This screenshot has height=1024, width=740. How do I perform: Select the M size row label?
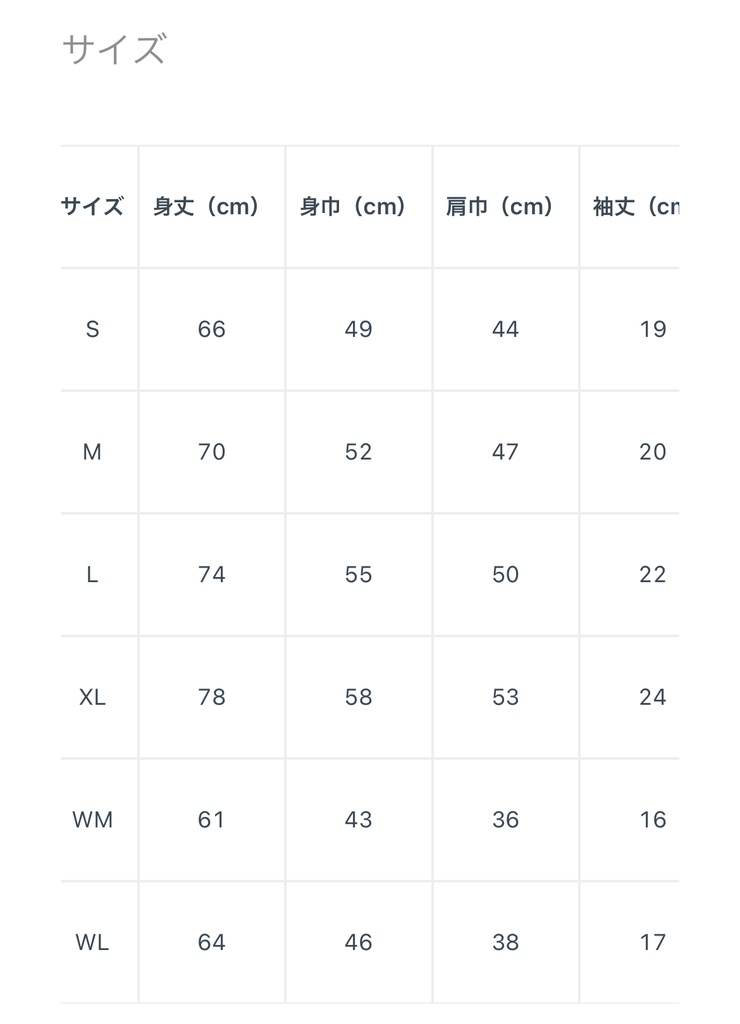92,452
